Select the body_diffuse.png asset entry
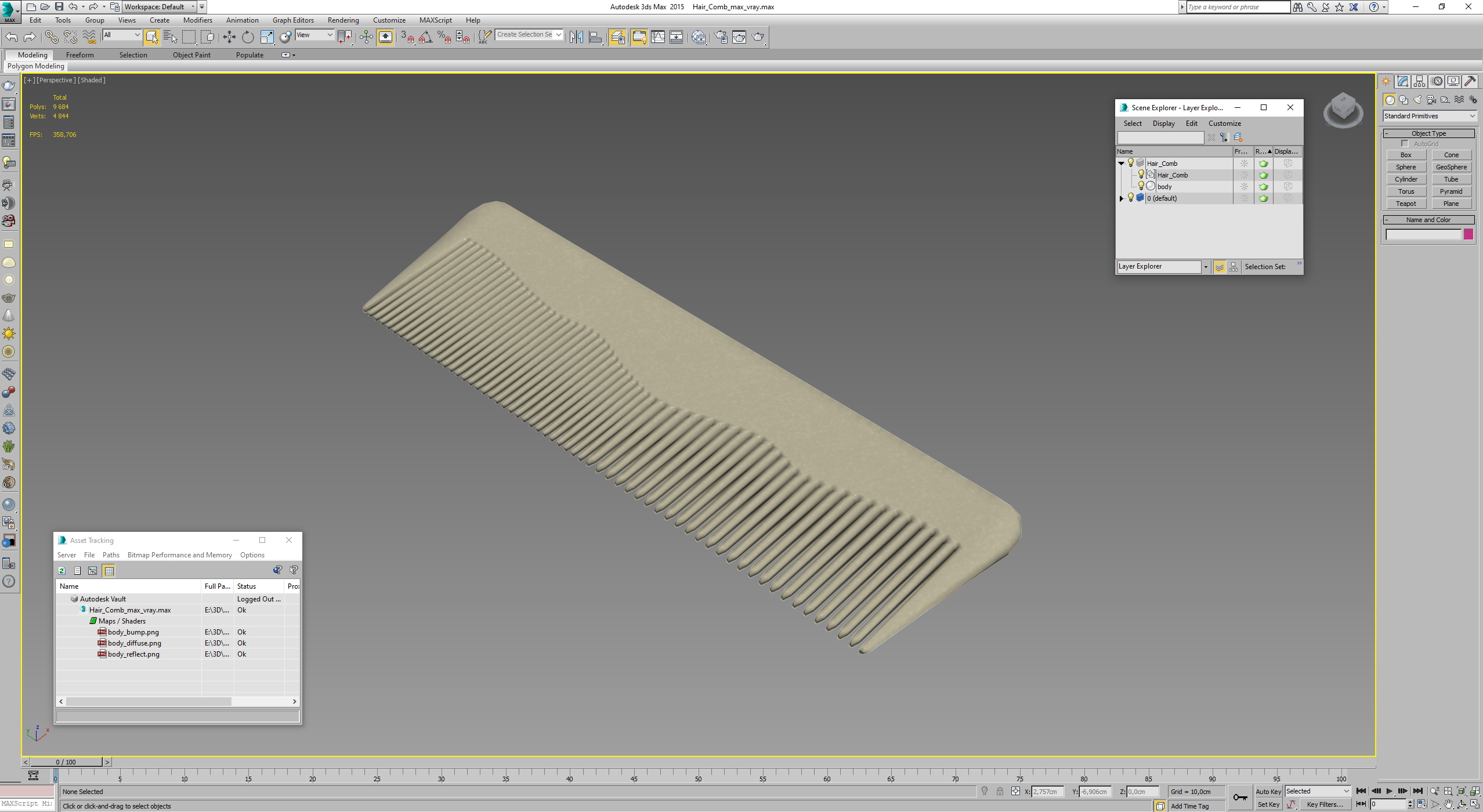Viewport: 1483px width, 812px height. (x=133, y=642)
